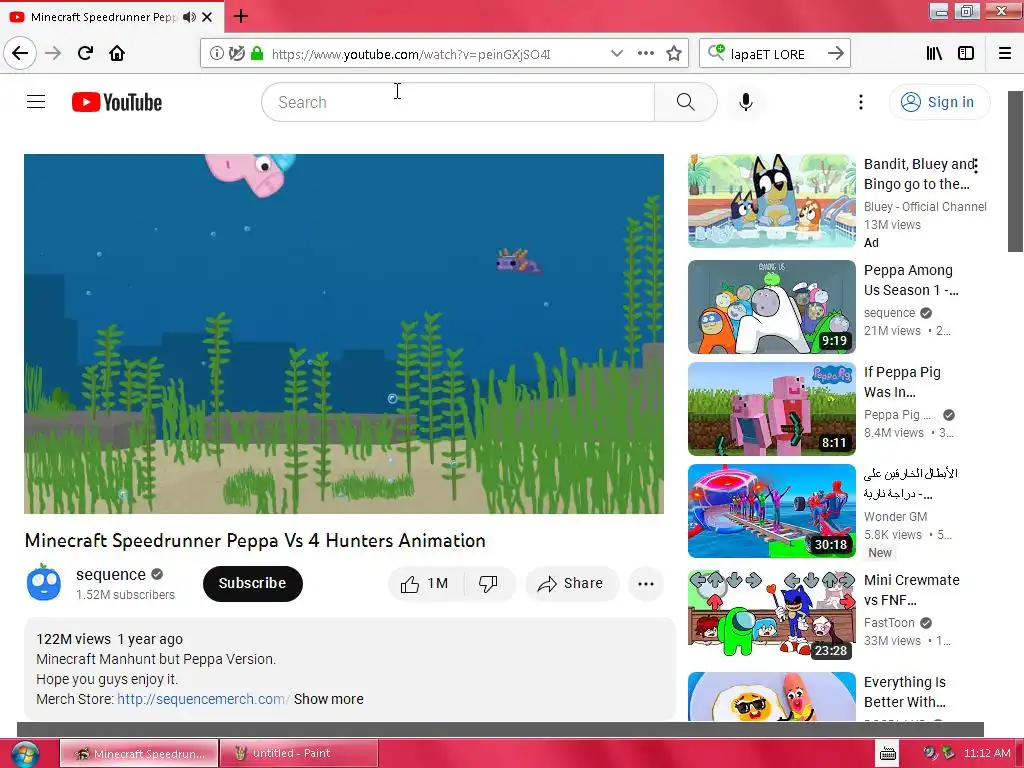Open the browser home page
Screen dimensions: 1024x768
117,53
